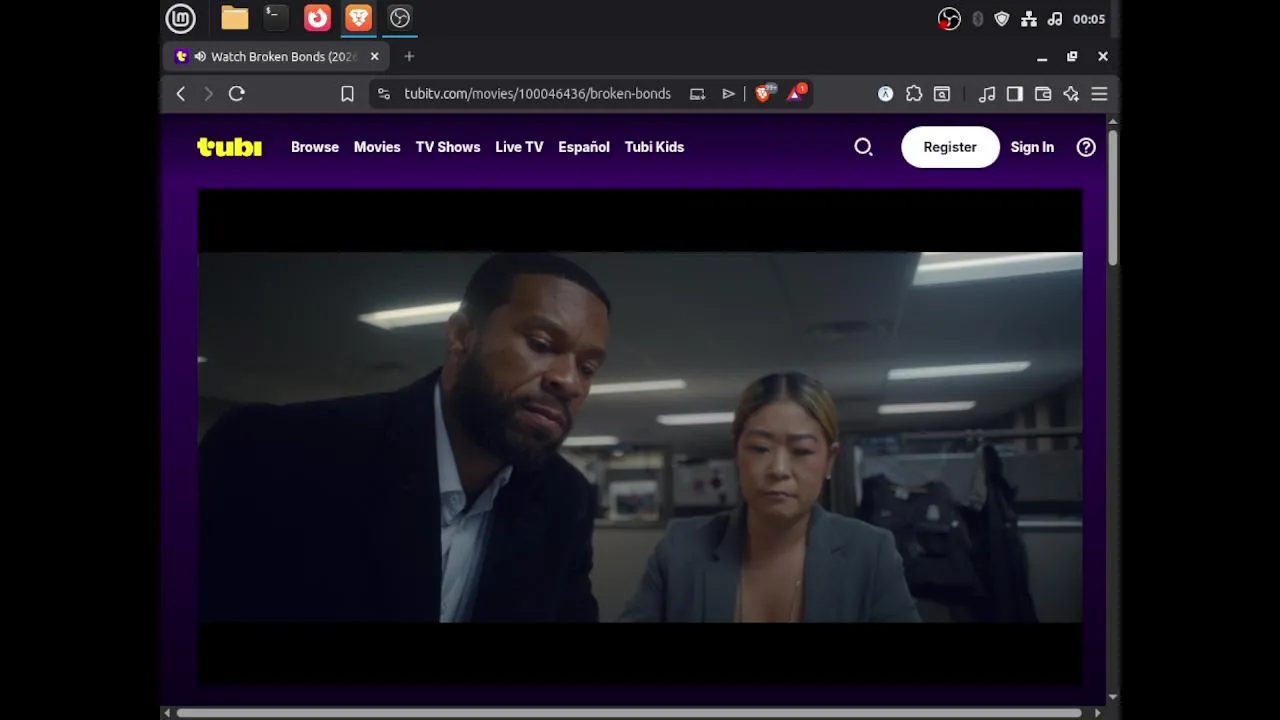Restore down the Brave window
Image resolution: width=1280 pixels, height=720 pixels.
[1072, 57]
